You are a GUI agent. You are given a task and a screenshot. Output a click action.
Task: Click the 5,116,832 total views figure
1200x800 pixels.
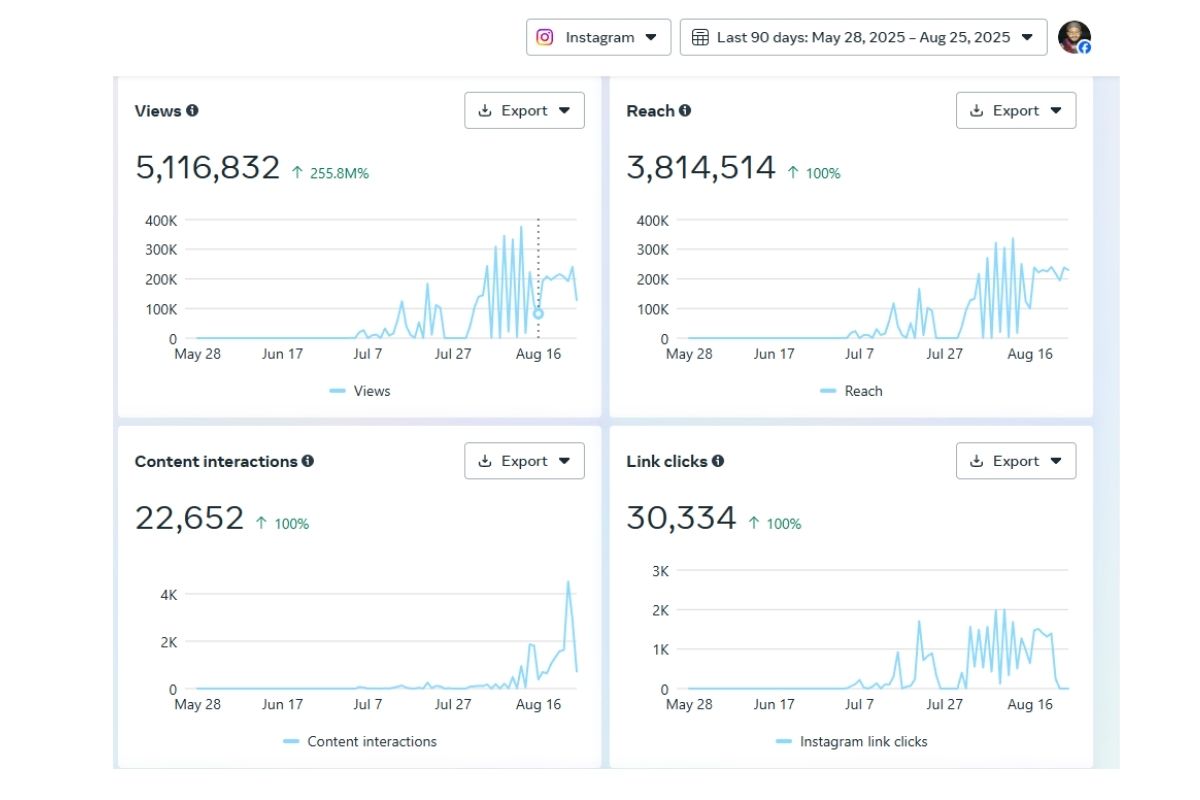click(x=207, y=168)
